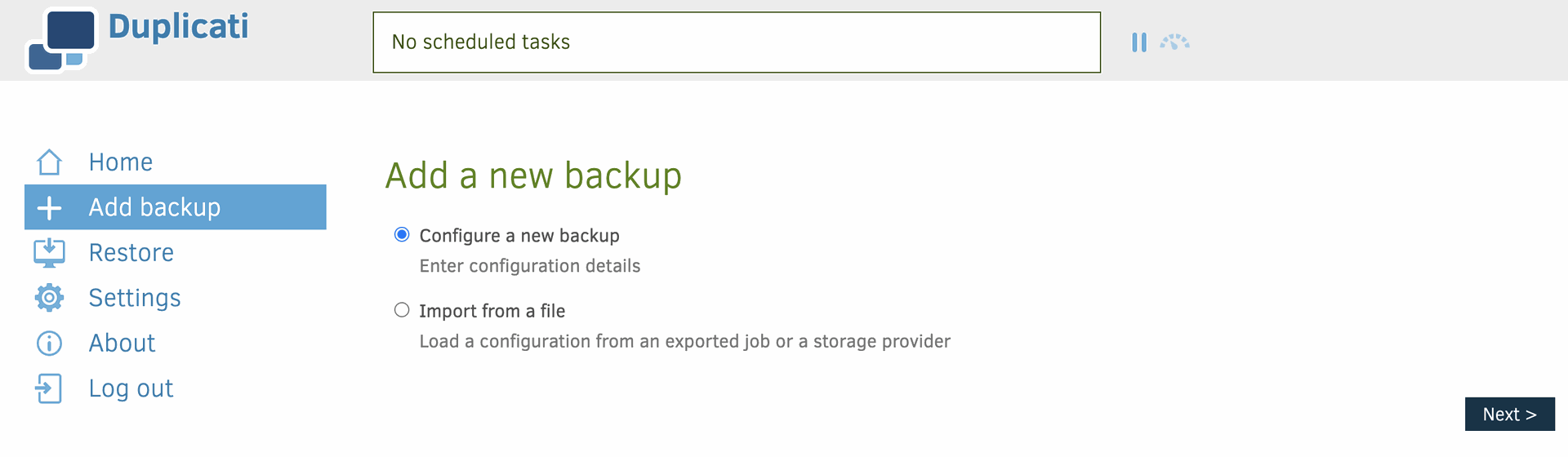Viewport: 1568px width, 457px height.
Task: Click the Home house icon
Action: pyautogui.click(x=49, y=162)
